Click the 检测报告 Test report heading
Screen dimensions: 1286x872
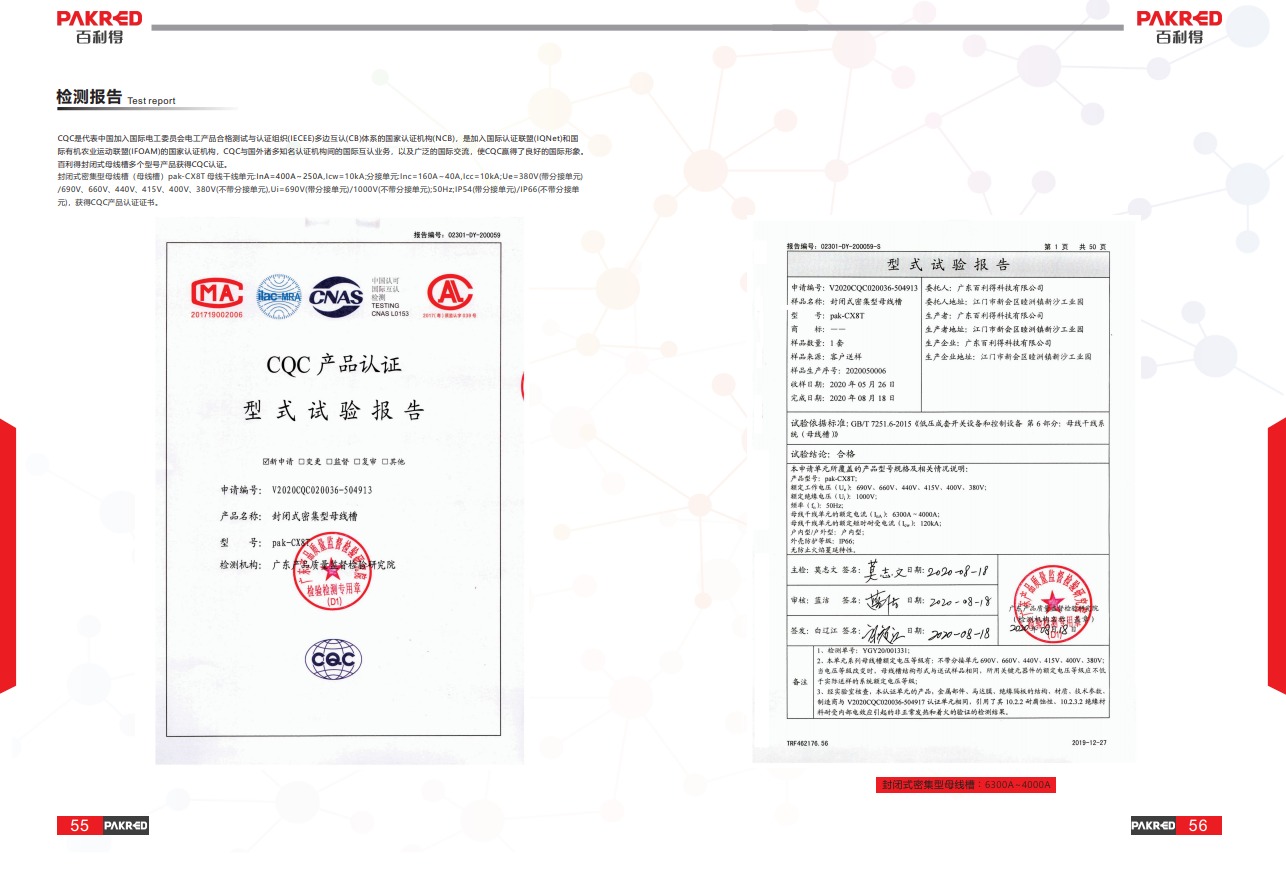[116, 98]
